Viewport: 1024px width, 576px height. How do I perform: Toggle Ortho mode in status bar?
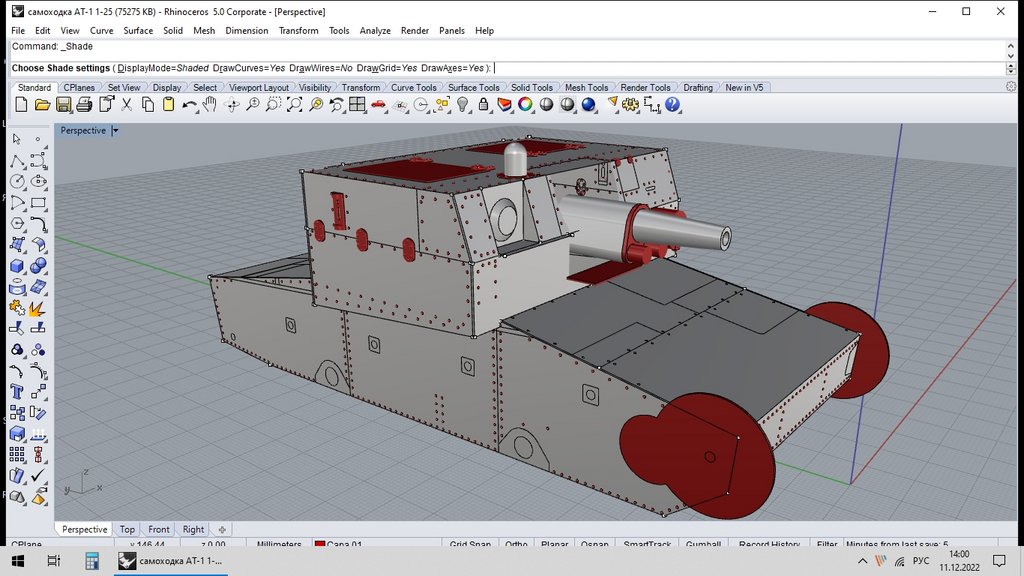[516, 545]
